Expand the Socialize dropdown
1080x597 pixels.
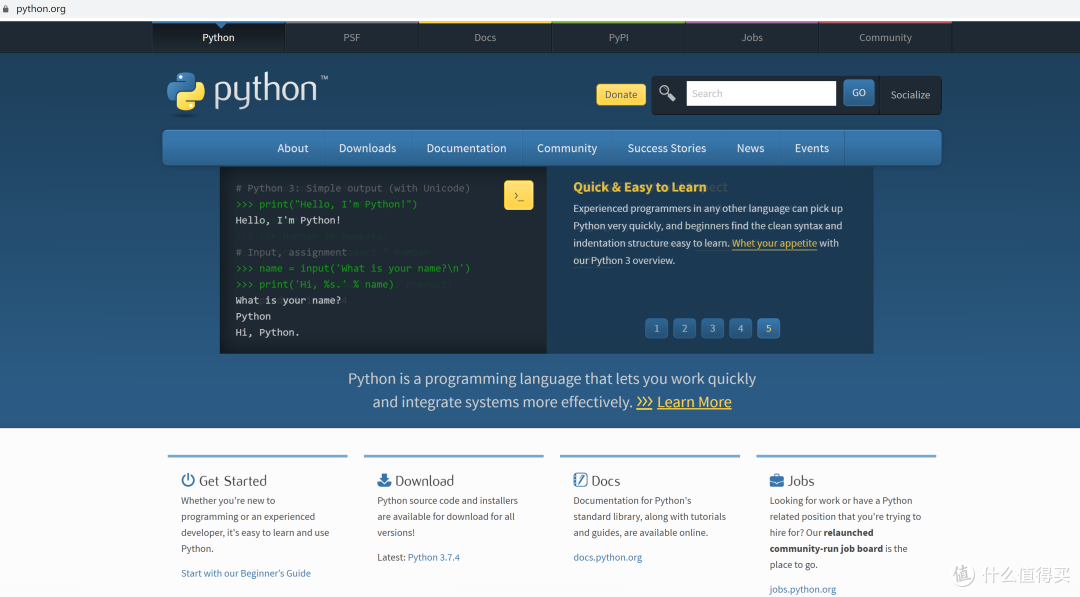pos(910,95)
